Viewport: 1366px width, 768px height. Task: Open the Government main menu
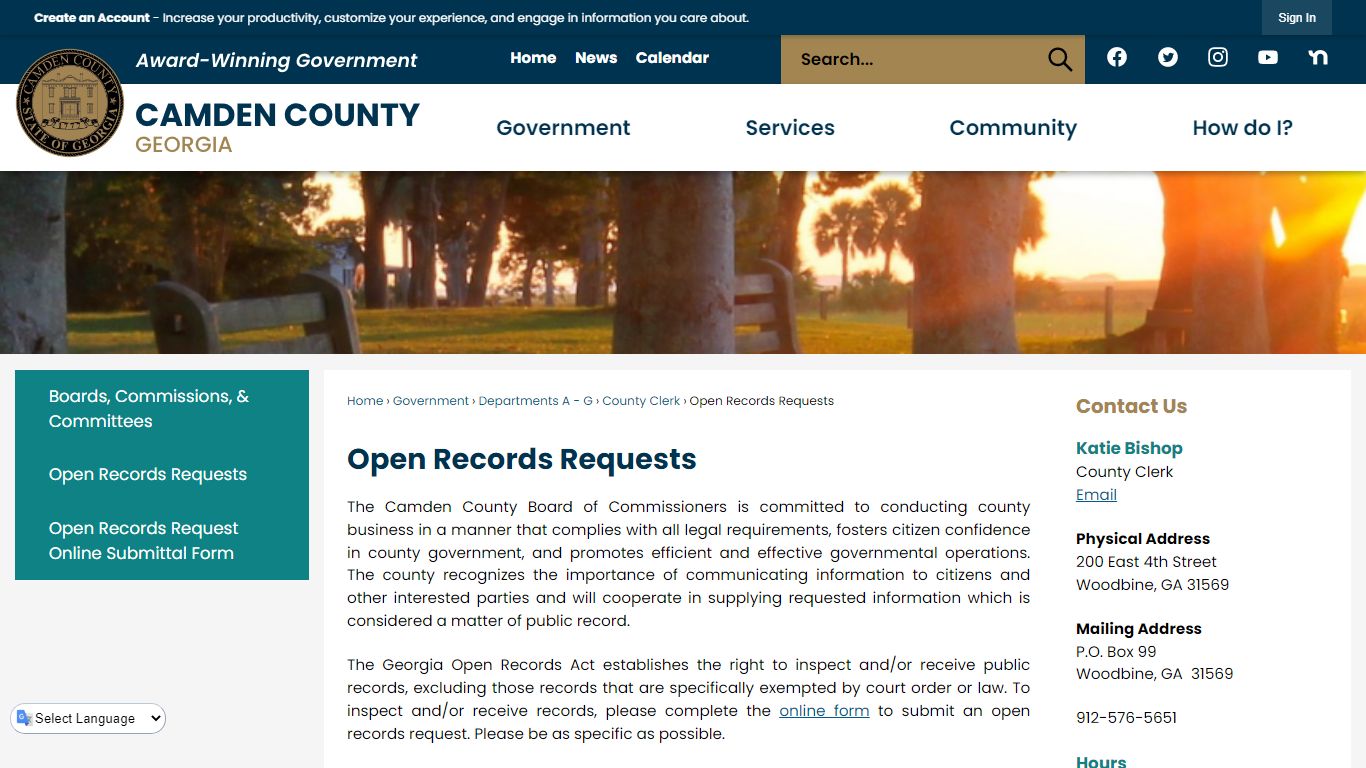click(x=563, y=128)
